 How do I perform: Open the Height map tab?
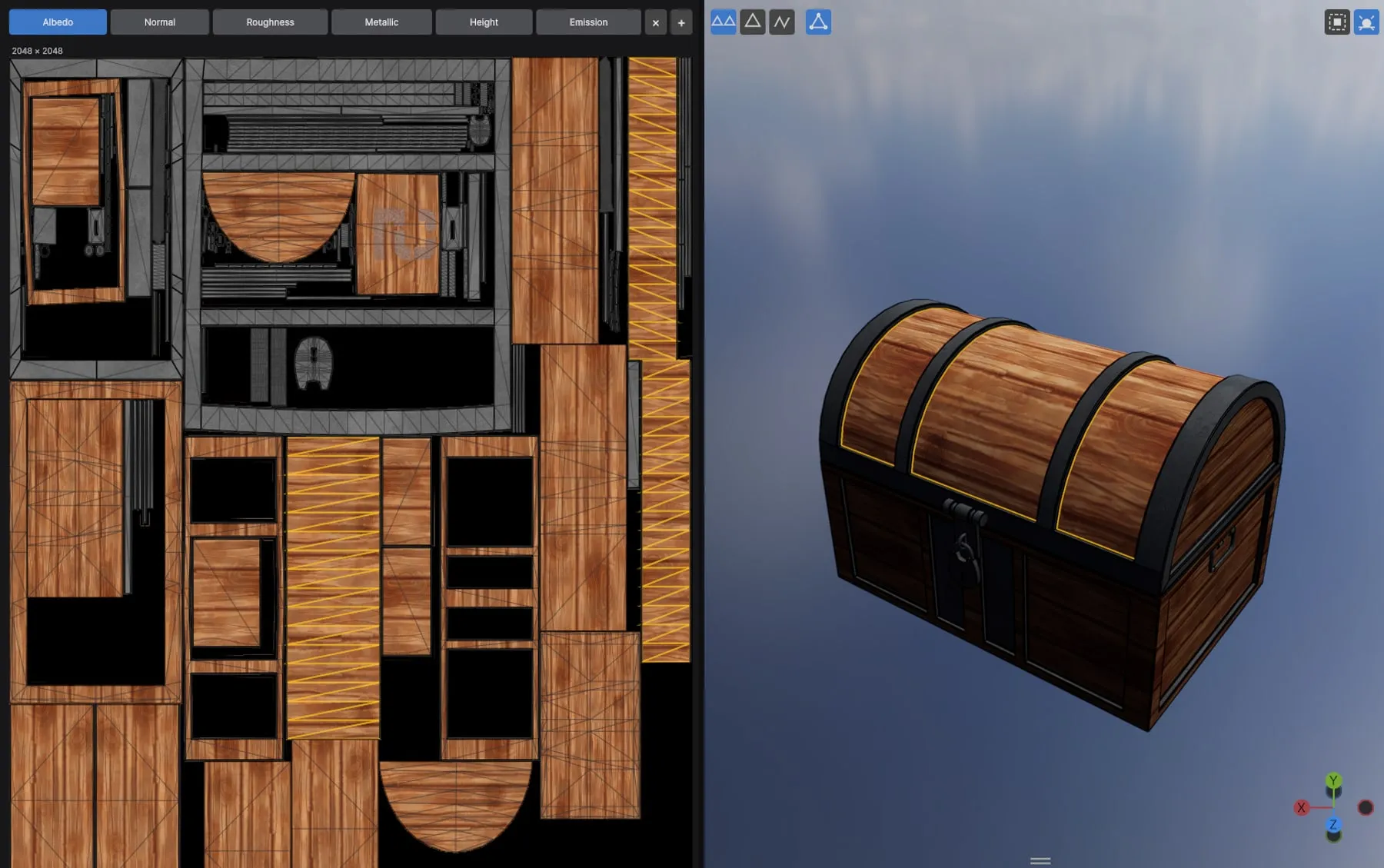pos(484,22)
